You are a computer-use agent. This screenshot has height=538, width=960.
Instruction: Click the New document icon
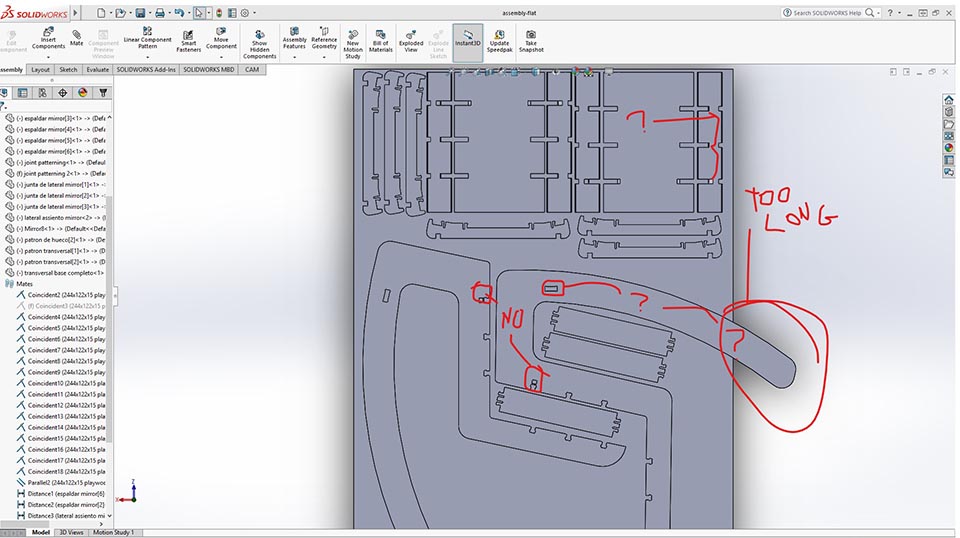pos(100,12)
